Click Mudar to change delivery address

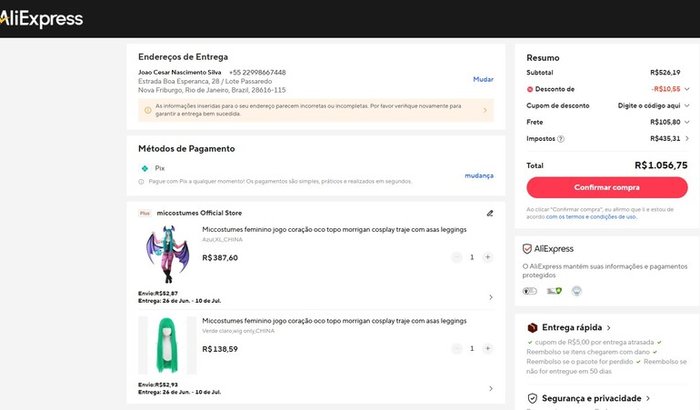click(483, 79)
